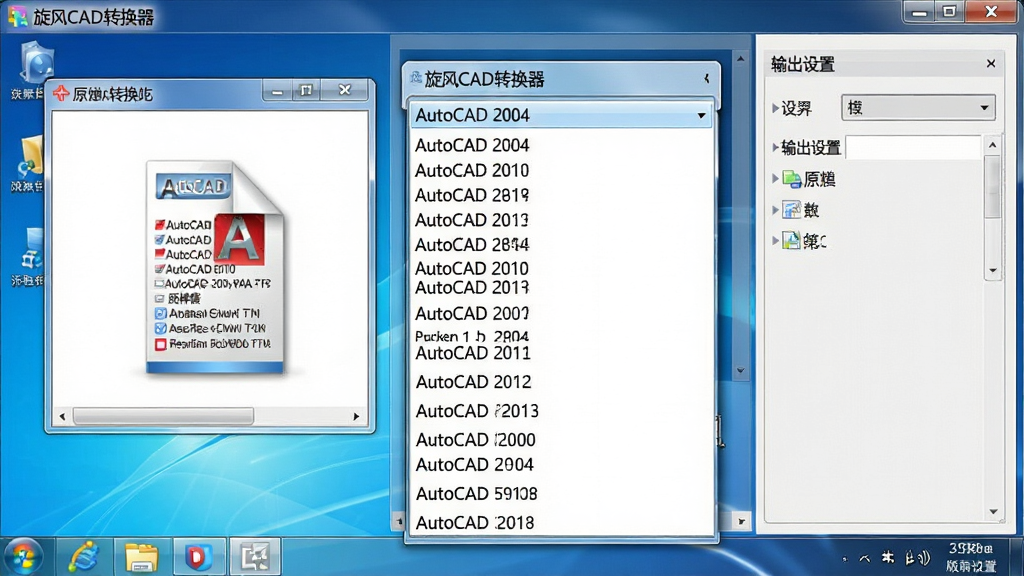
Task: Open the Windows Start orb
Action: click(x=24, y=557)
